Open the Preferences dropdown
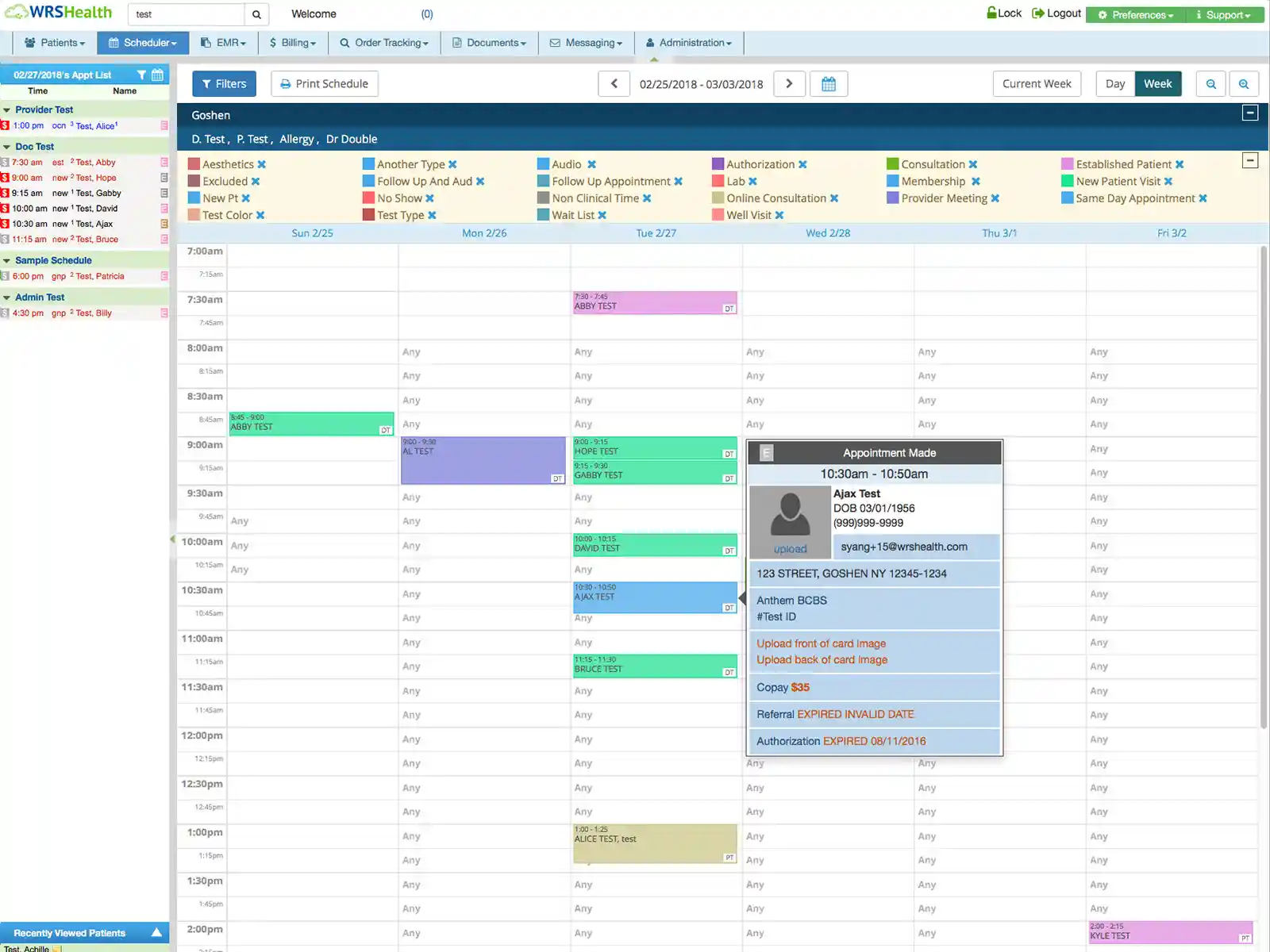The width and height of the screenshot is (1270, 952). click(x=1133, y=14)
